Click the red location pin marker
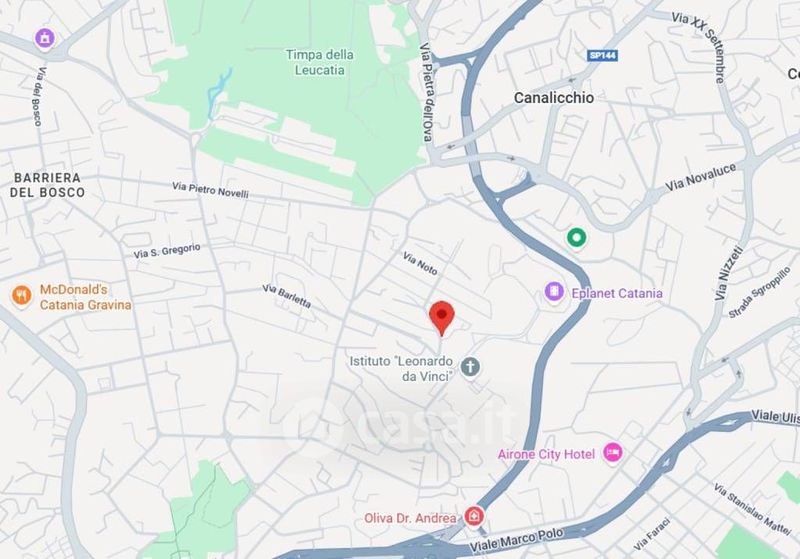Viewport: 800px width, 559px height. 442,318
